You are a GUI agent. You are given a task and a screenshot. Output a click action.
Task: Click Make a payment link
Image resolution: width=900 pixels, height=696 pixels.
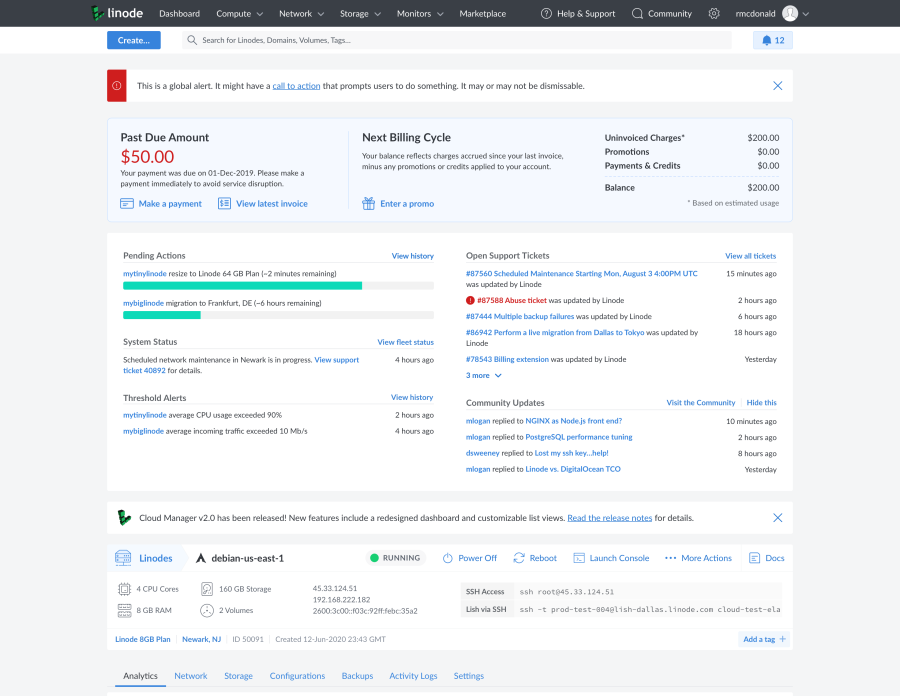(x=170, y=204)
